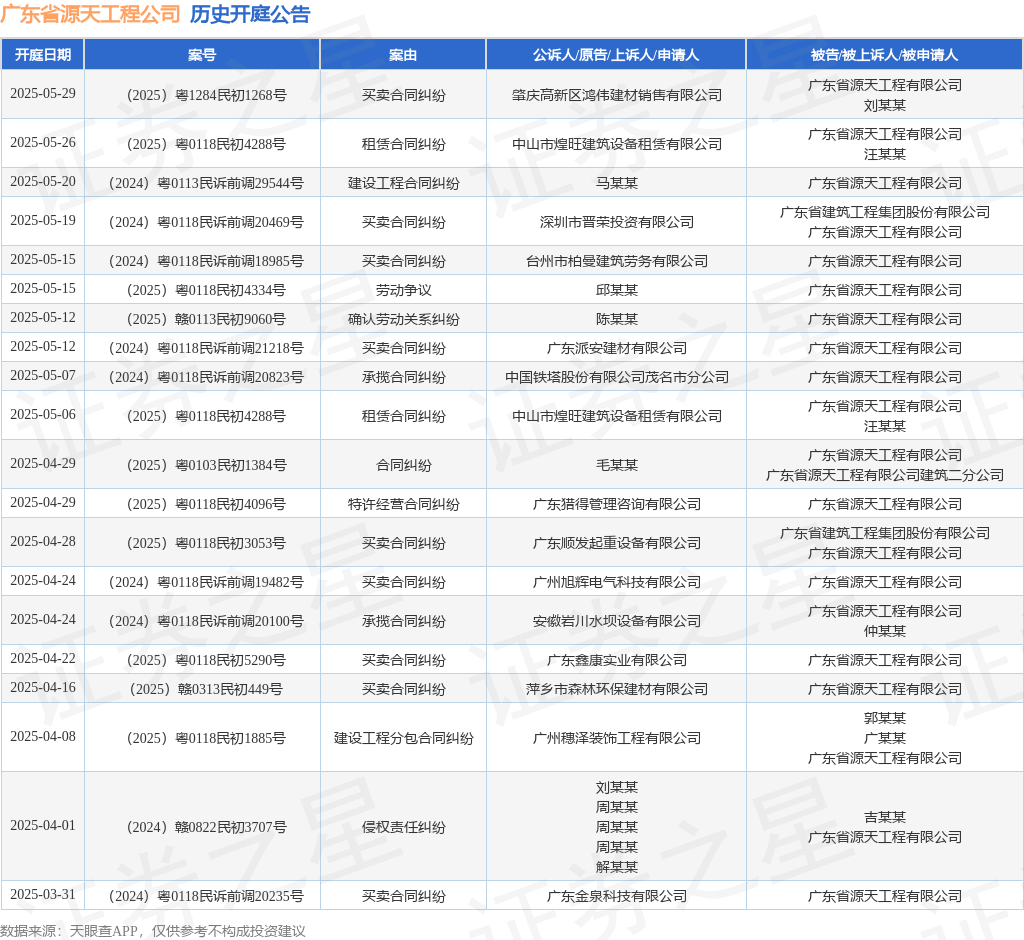Select the date 2025-03-31
Screen dimensions: 1024x940
coord(43,895)
